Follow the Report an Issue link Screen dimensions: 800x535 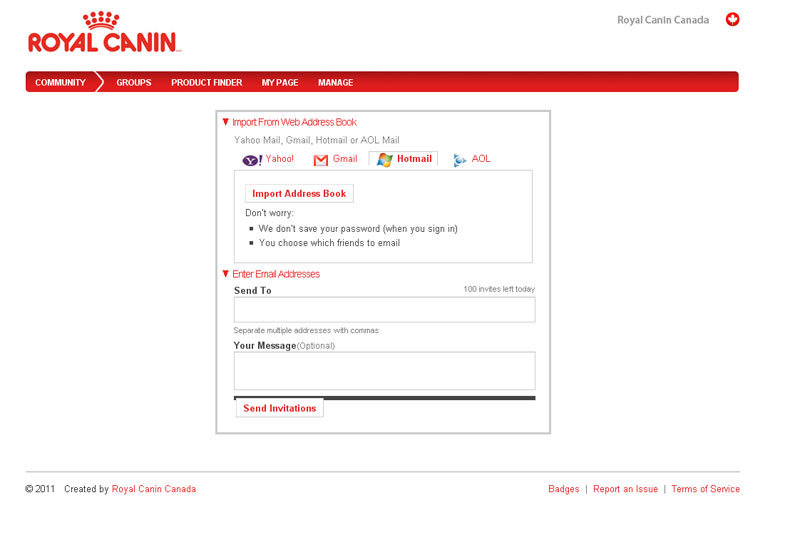(625, 489)
